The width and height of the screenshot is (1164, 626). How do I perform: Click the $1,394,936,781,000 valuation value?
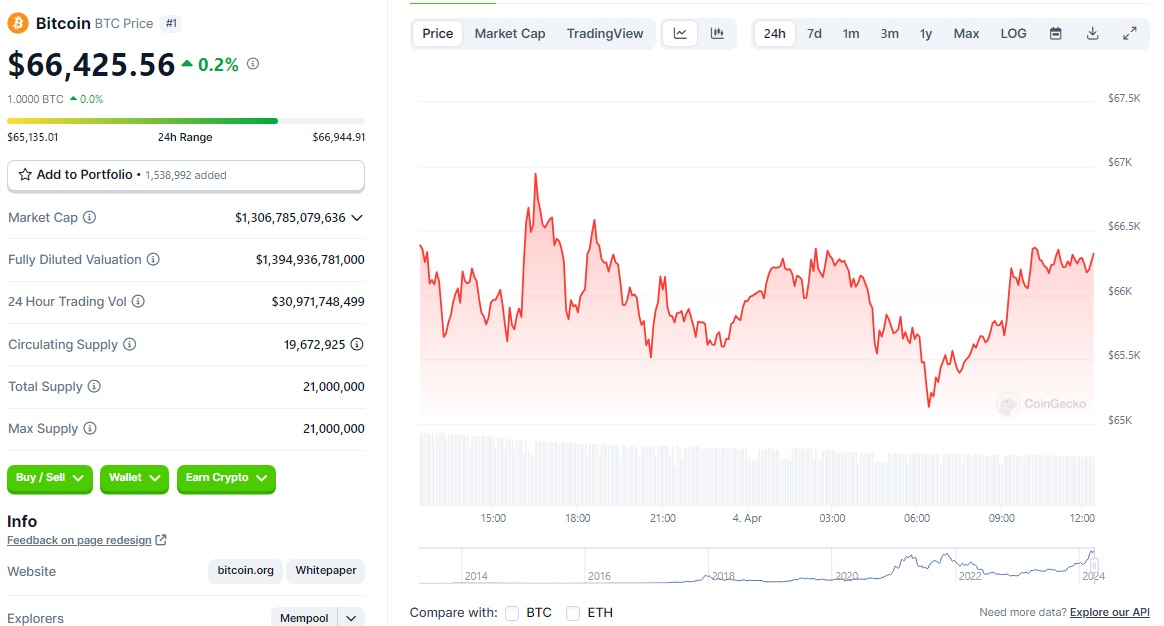[x=310, y=259]
